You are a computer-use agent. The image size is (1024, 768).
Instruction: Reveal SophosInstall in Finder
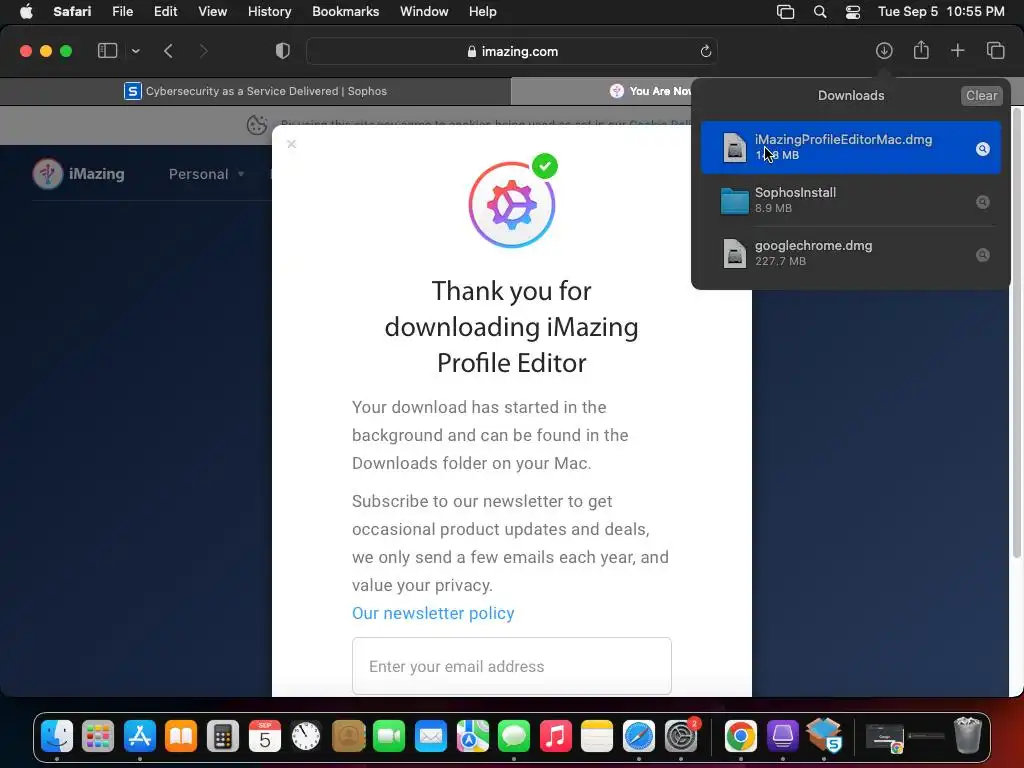(982, 202)
